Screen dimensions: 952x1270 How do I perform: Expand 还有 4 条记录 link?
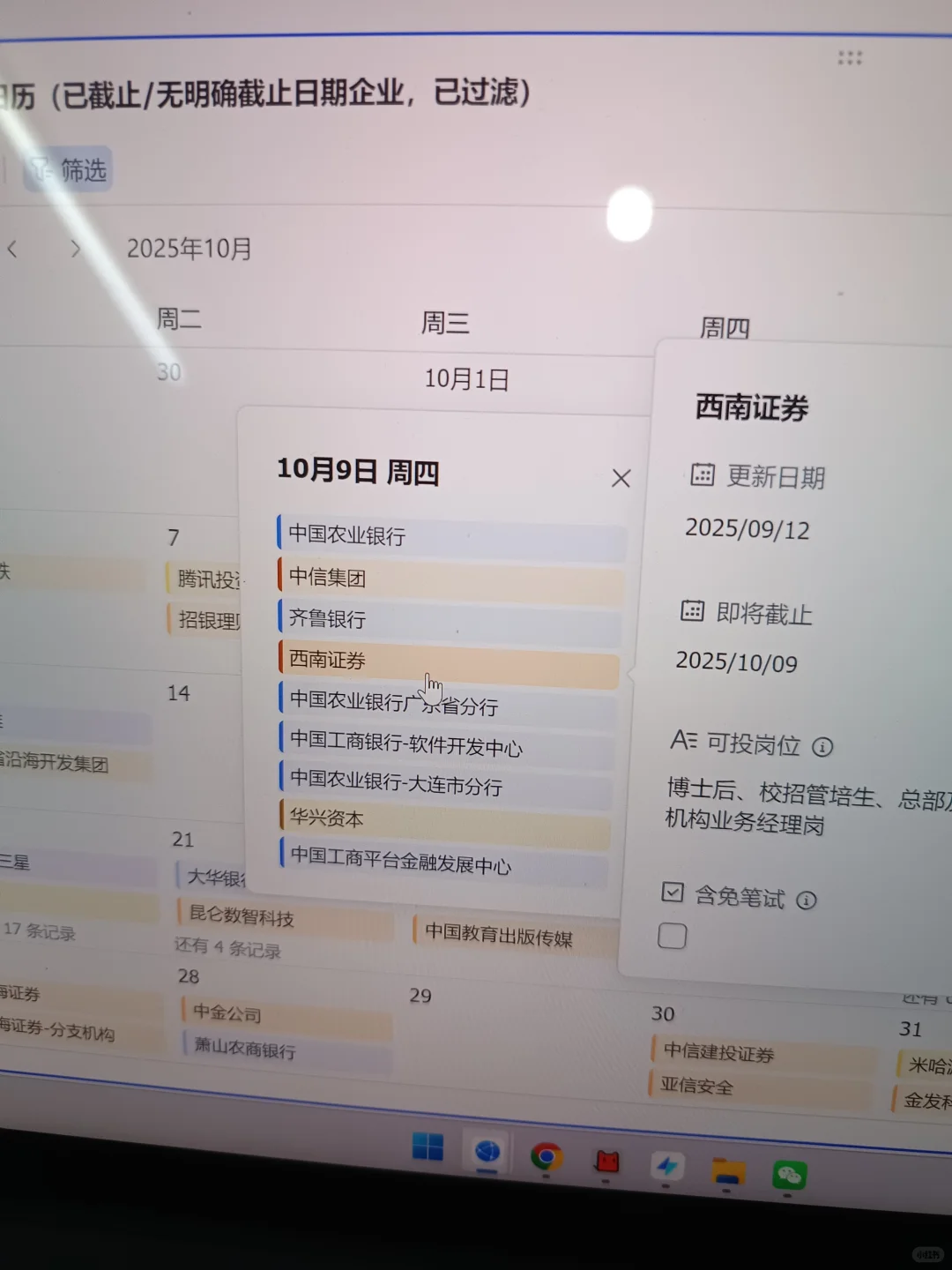pyautogui.click(x=227, y=948)
